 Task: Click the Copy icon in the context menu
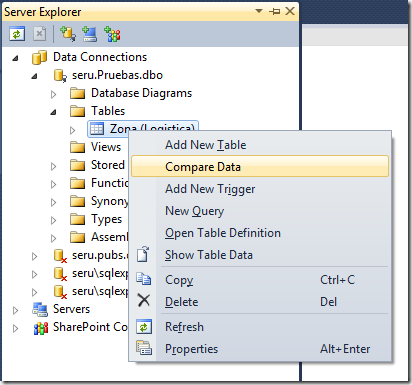(144, 279)
